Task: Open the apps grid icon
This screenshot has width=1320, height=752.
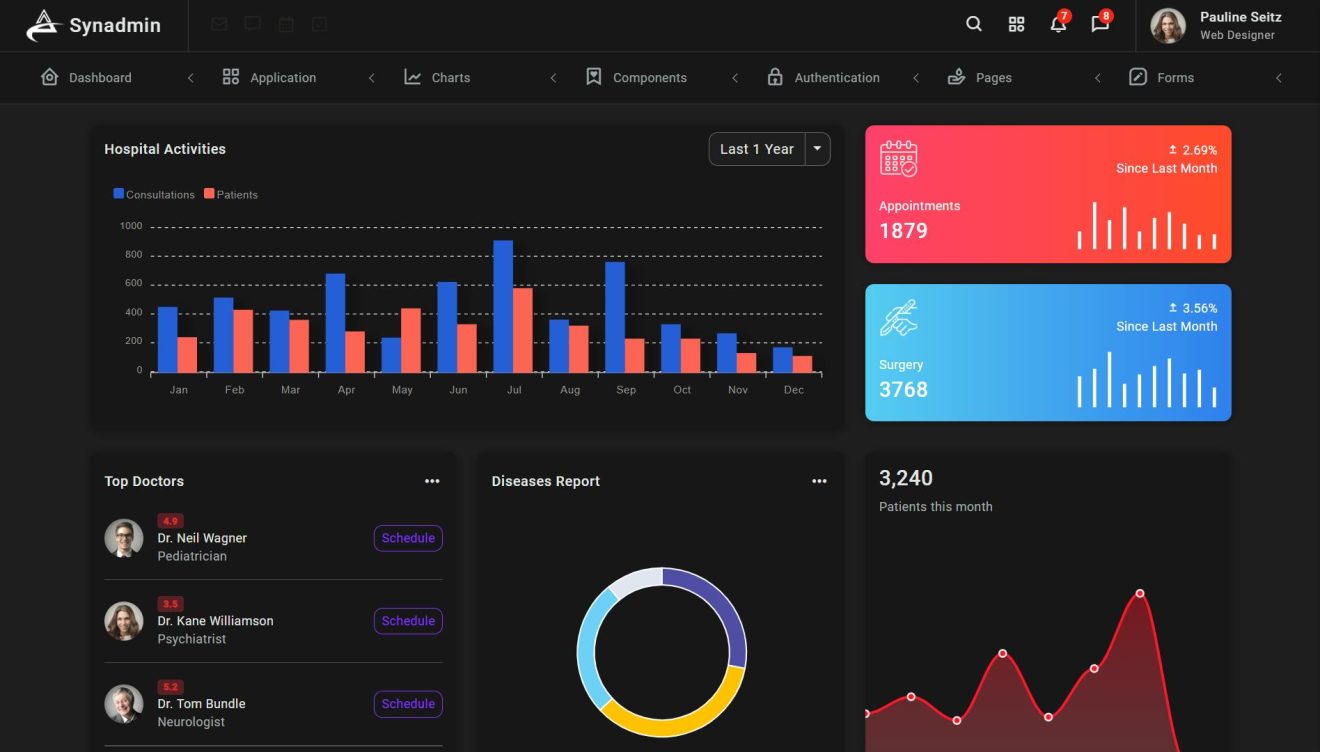Action: (1016, 23)
